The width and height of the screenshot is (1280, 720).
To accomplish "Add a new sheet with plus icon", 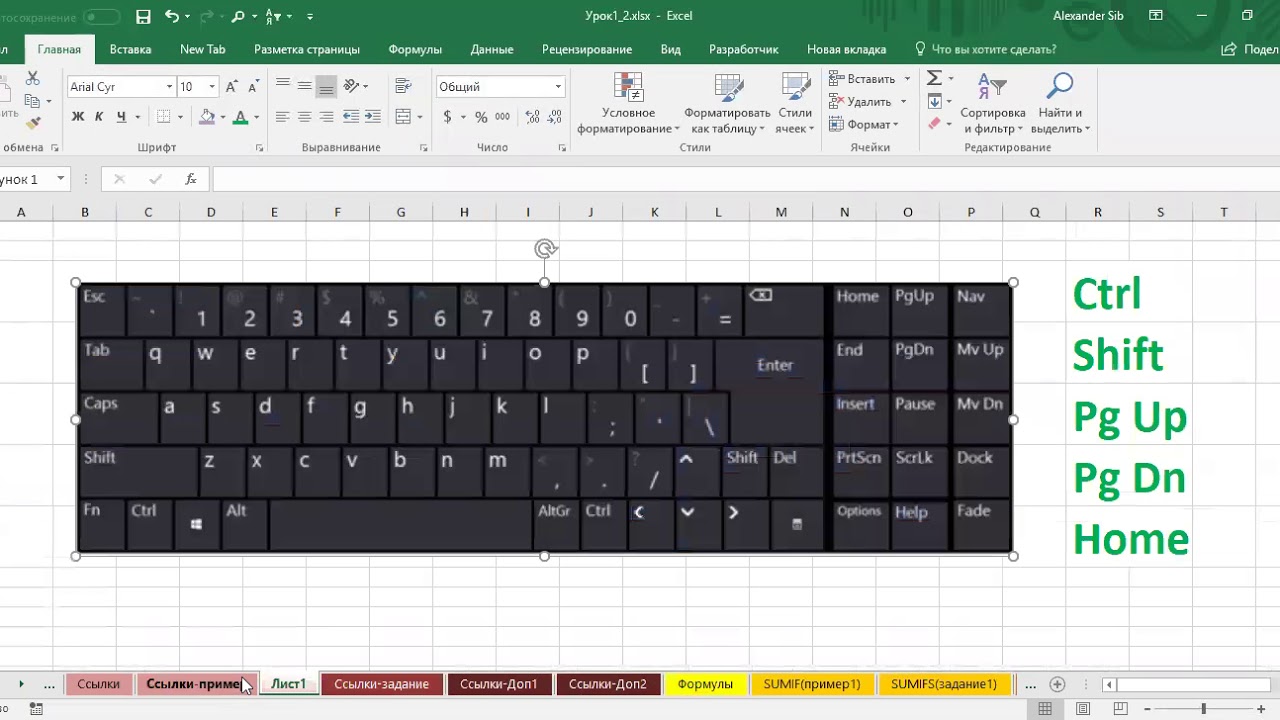I will coord(1057,684).
